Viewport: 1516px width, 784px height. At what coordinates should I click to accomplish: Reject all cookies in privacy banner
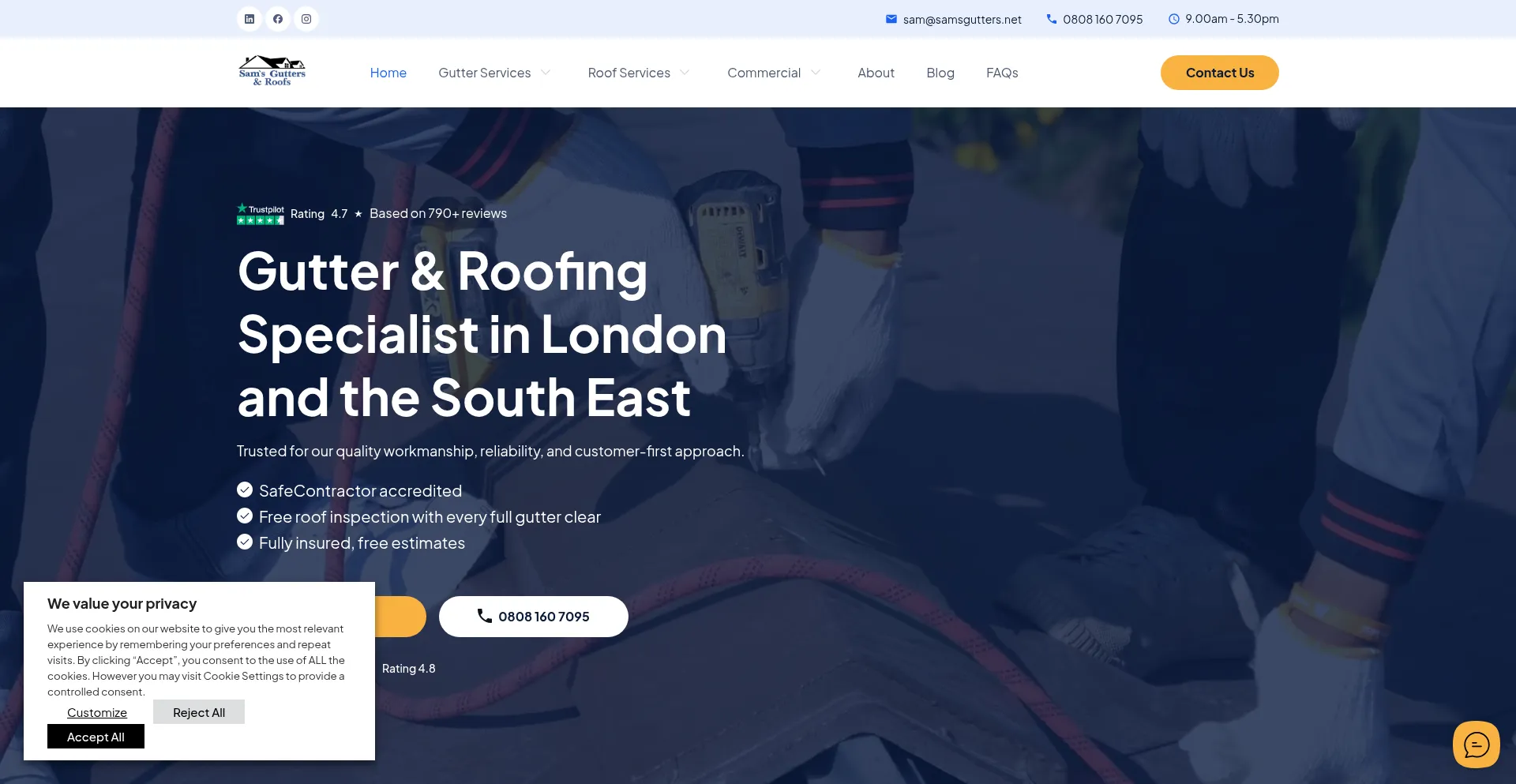pyautogui.click(x=199, y=712)
